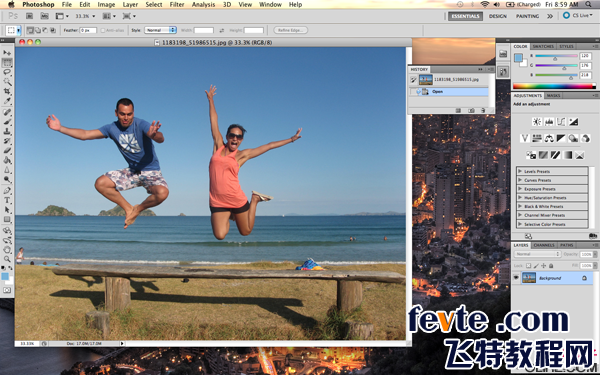The height and width of the screenshot is (375, 600).
Task: Pick the Move tool
Action: (x=7, y=53)
